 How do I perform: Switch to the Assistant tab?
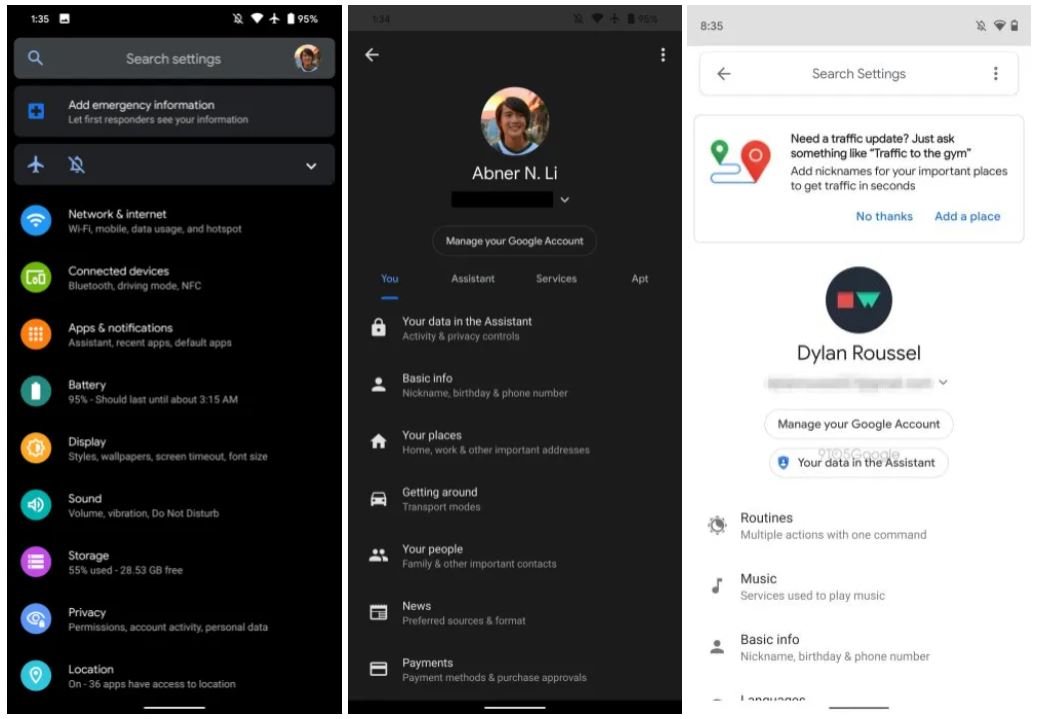coord(472,279)
